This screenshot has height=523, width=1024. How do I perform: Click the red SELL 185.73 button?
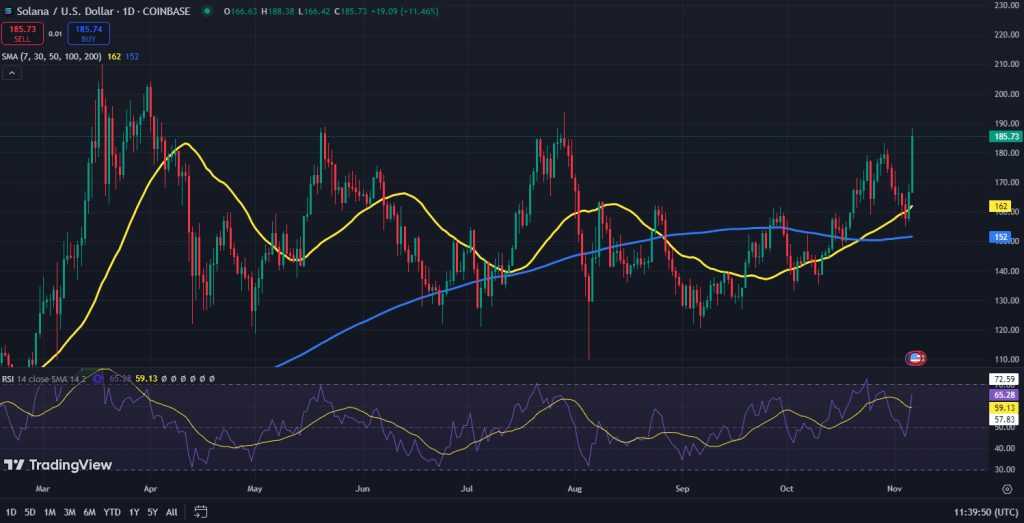[x=22, y=33]
